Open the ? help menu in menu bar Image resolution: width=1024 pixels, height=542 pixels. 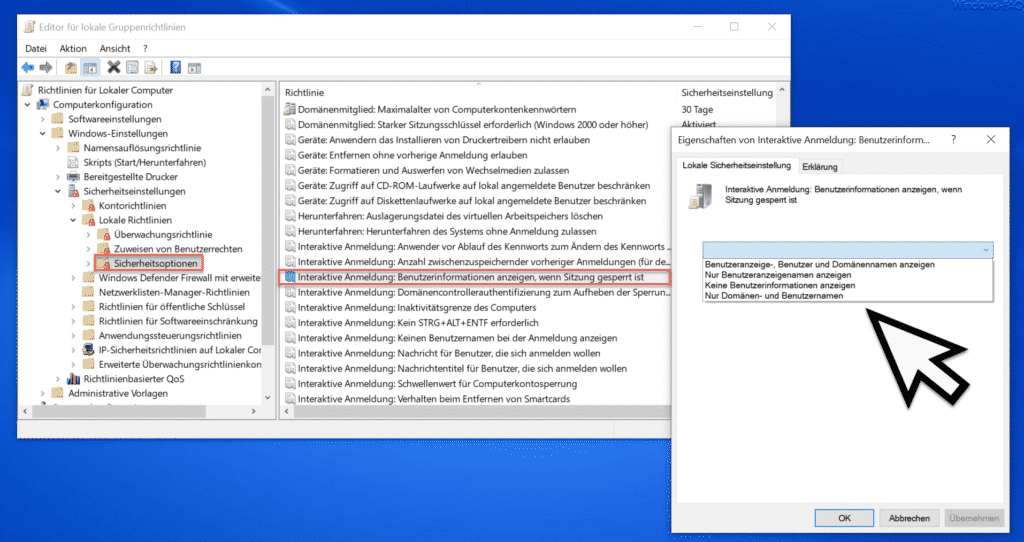coord(145,48)
